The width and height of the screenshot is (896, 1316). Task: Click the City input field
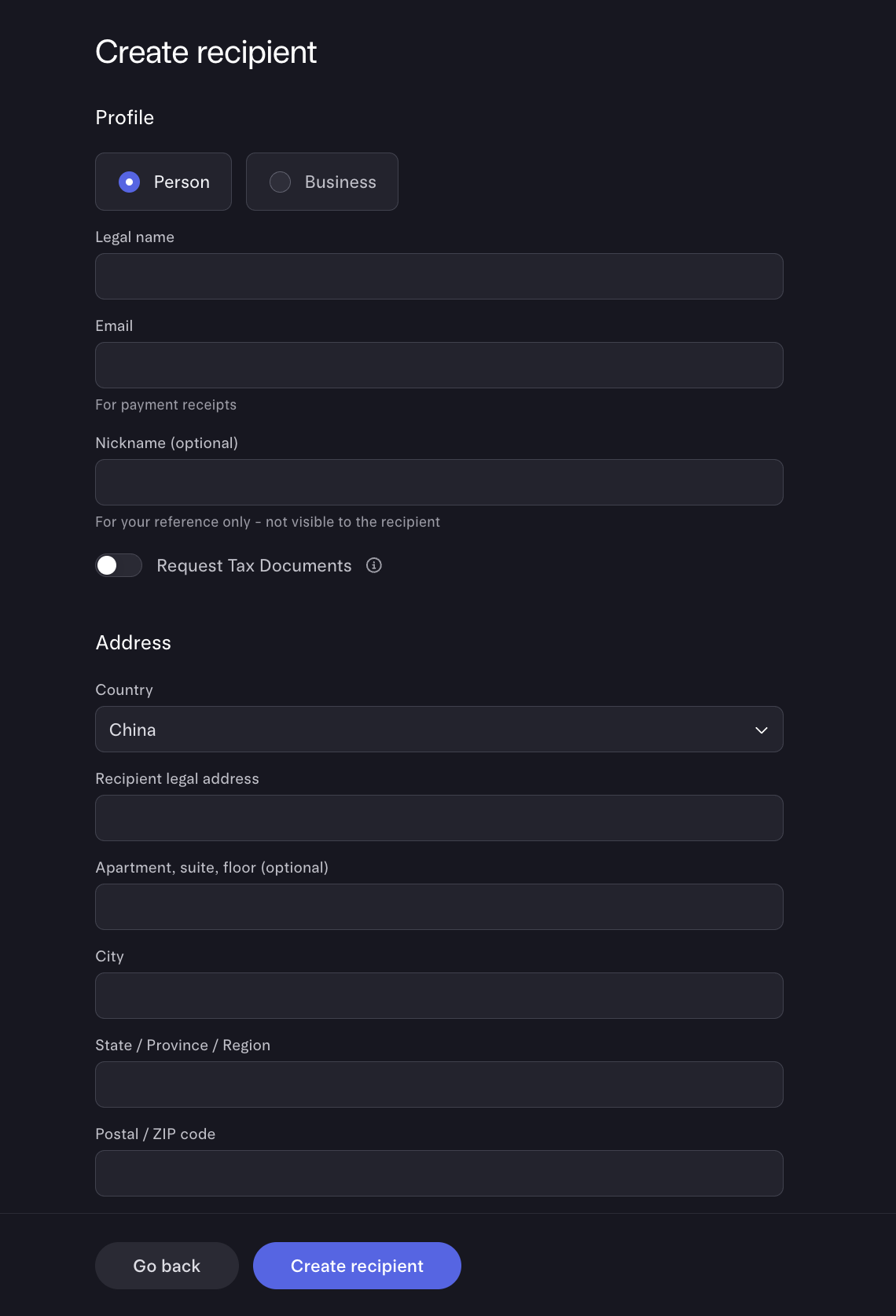tap(439, 995)
